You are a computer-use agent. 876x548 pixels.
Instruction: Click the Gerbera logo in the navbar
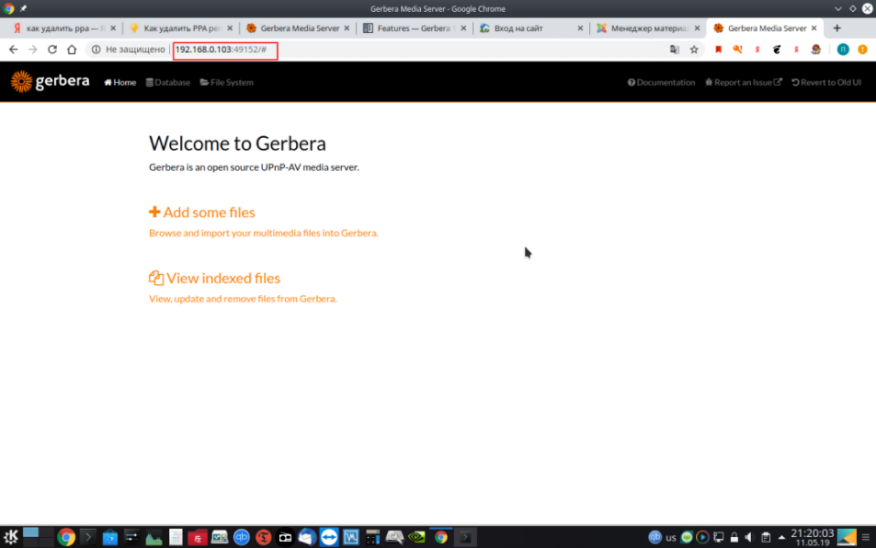tap(50, 82)
